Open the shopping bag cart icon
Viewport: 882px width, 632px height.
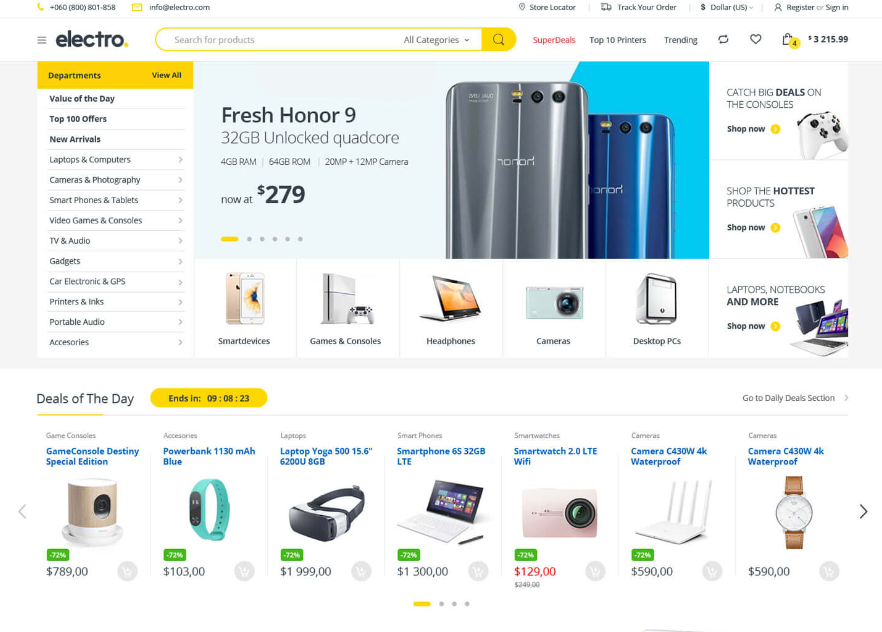(x=789, y=40)
